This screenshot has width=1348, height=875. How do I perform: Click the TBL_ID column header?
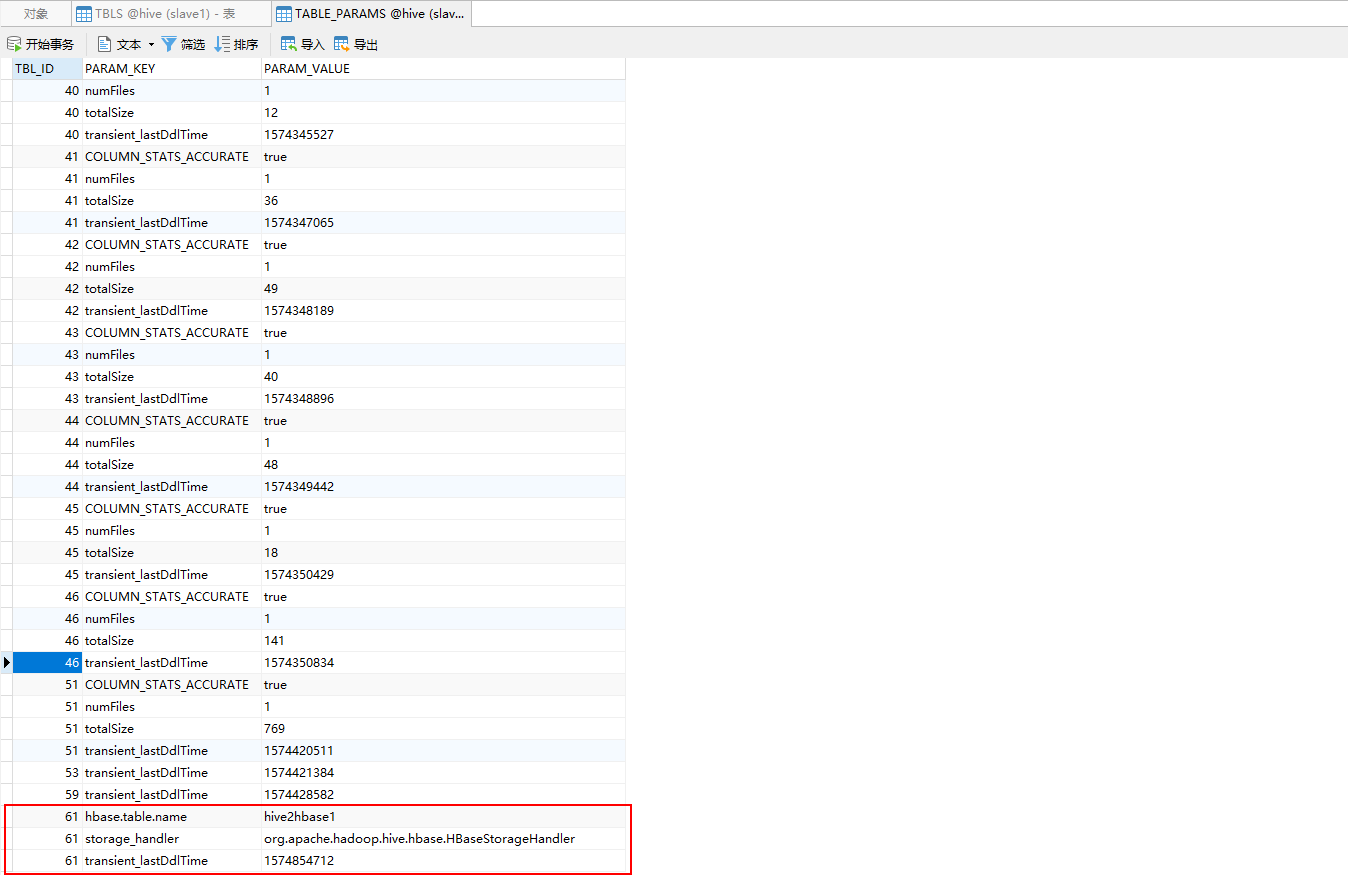(47, 69)
